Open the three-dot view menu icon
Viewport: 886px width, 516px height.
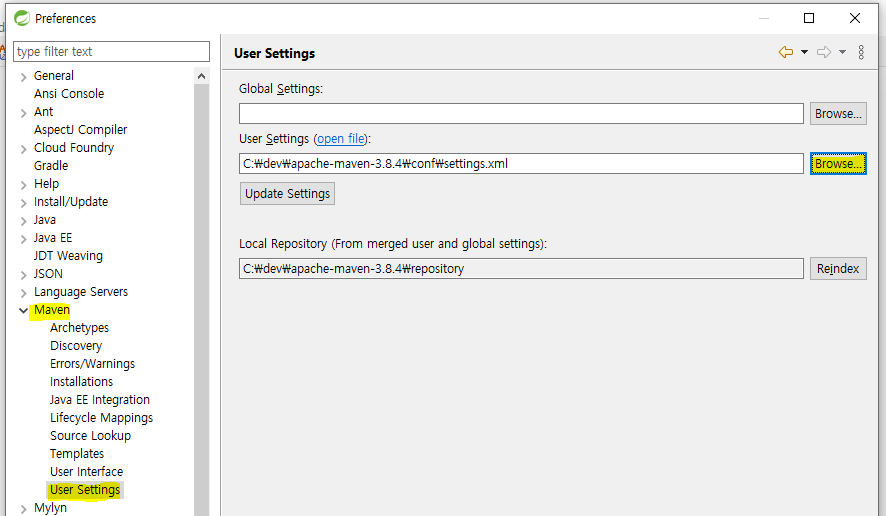click(861, 53)
